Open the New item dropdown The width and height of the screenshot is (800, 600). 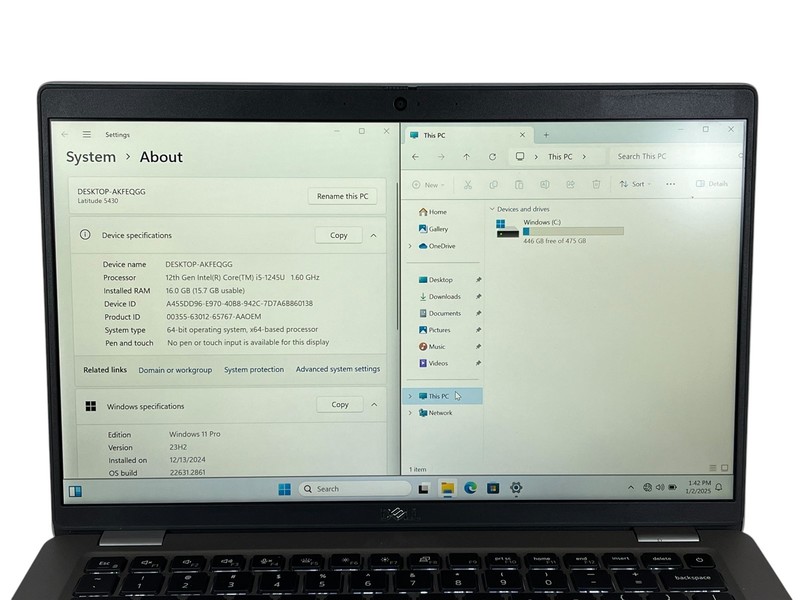click(x=429, y=185)
